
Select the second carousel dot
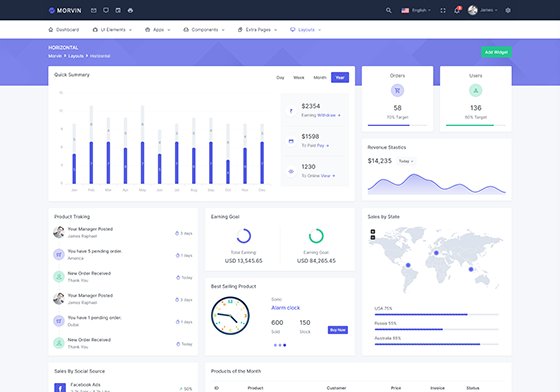point(280,345)
